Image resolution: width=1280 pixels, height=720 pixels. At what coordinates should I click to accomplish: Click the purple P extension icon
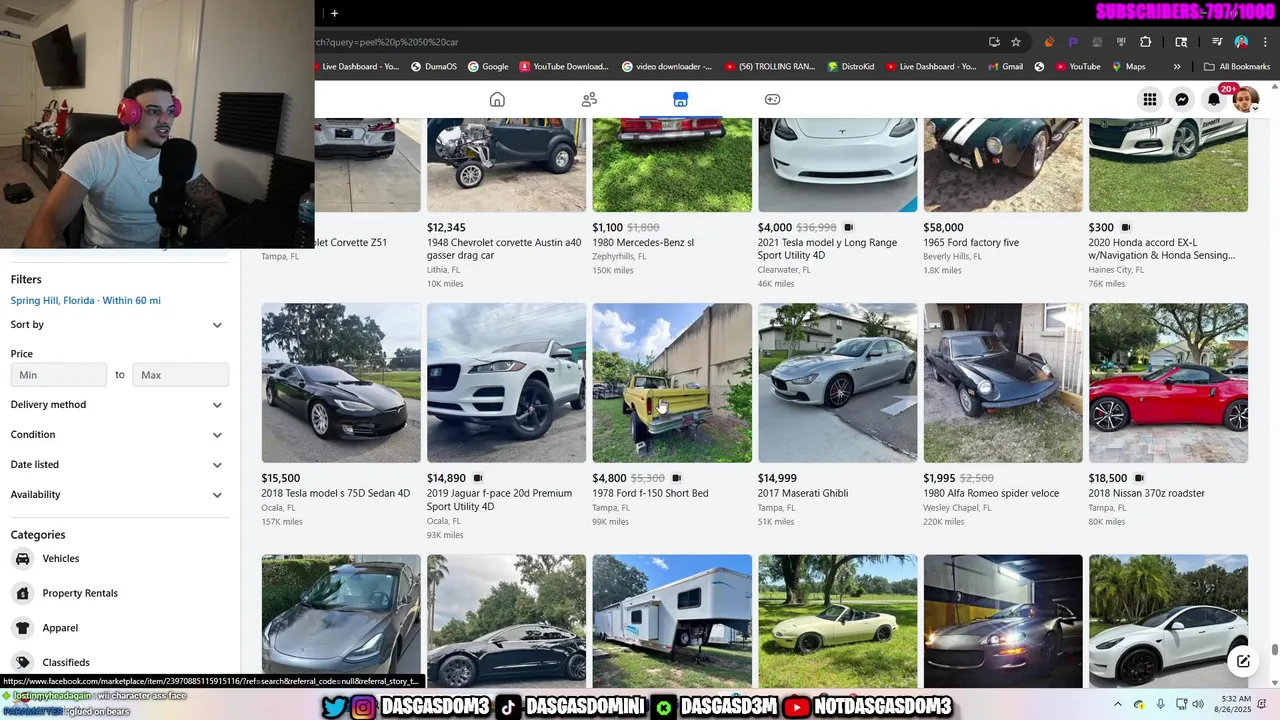(x=1073, y=42)
